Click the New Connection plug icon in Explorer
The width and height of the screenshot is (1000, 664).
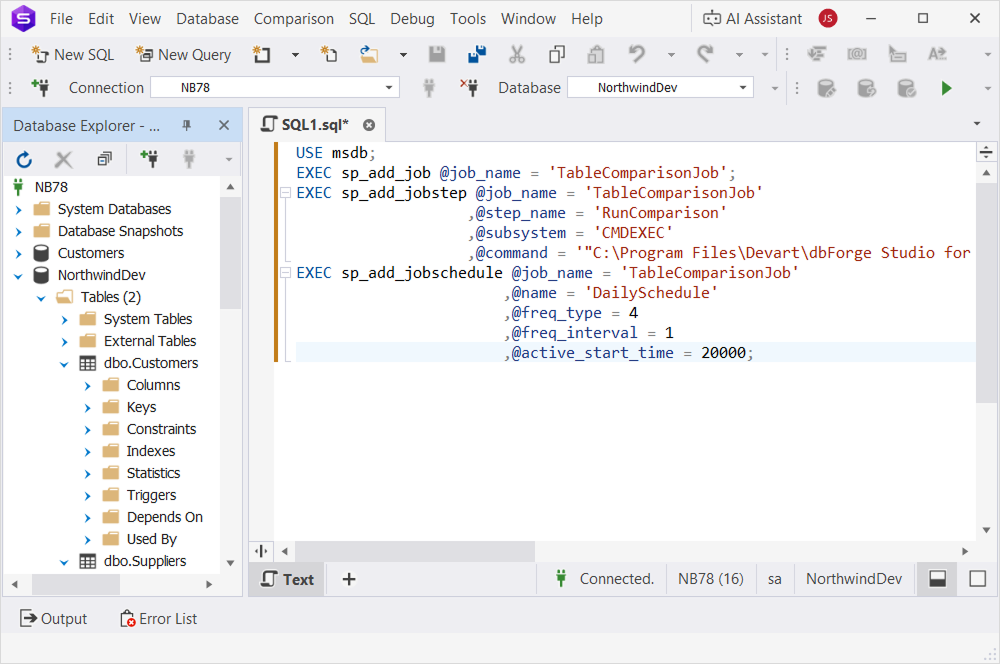click(149, 159)
